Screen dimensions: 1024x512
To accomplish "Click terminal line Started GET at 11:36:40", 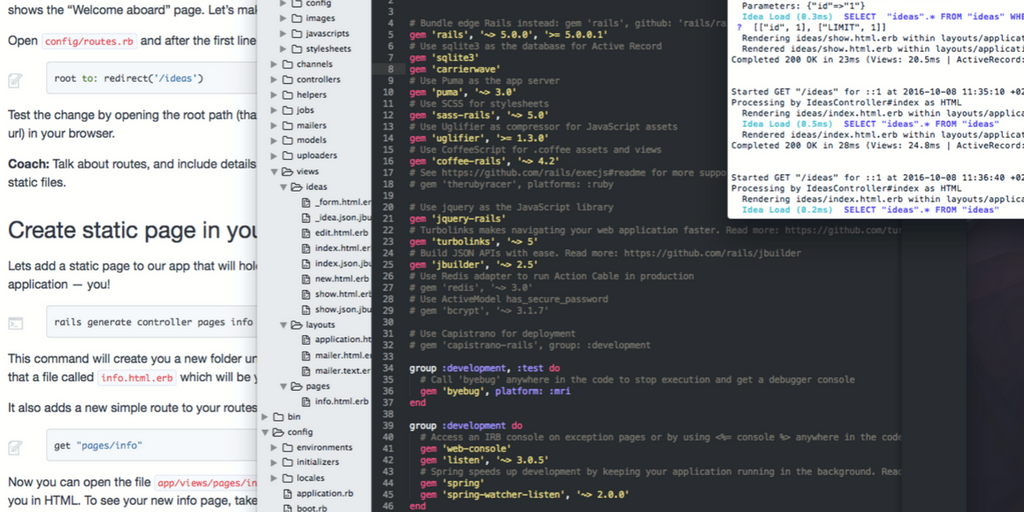I will 877,178.
